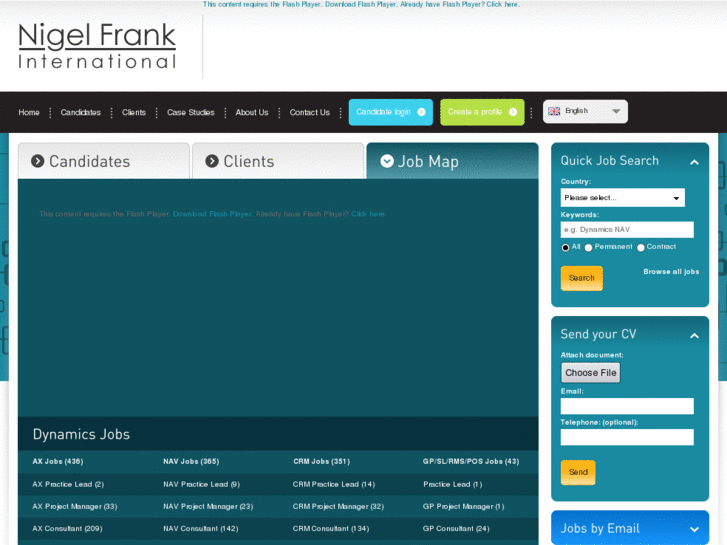Viewport: 727px width, 545px height.
Task: Open CRM Project Manager (32) link
Action: (x=338, y=507)
